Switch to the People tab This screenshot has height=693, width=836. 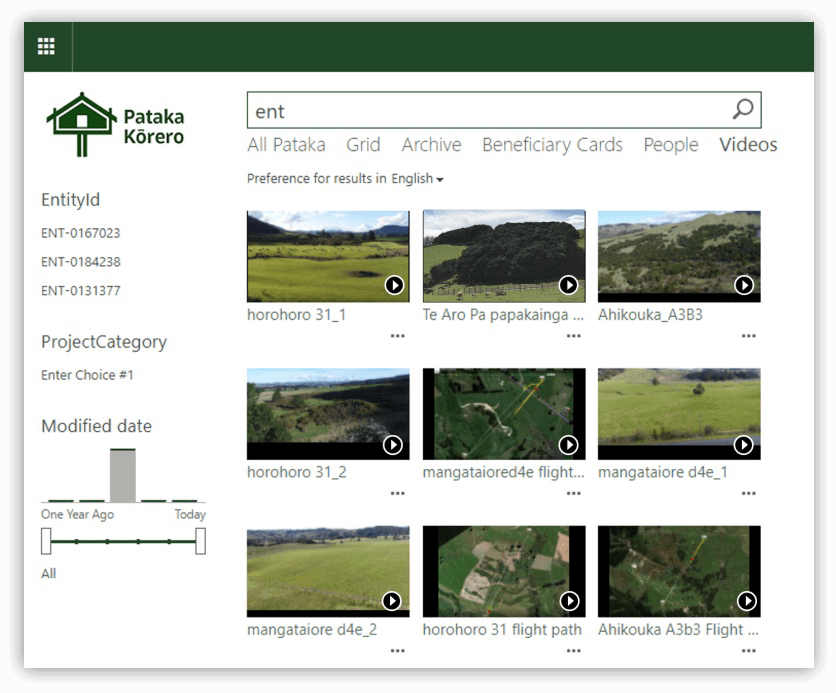(x=671, y=144)
